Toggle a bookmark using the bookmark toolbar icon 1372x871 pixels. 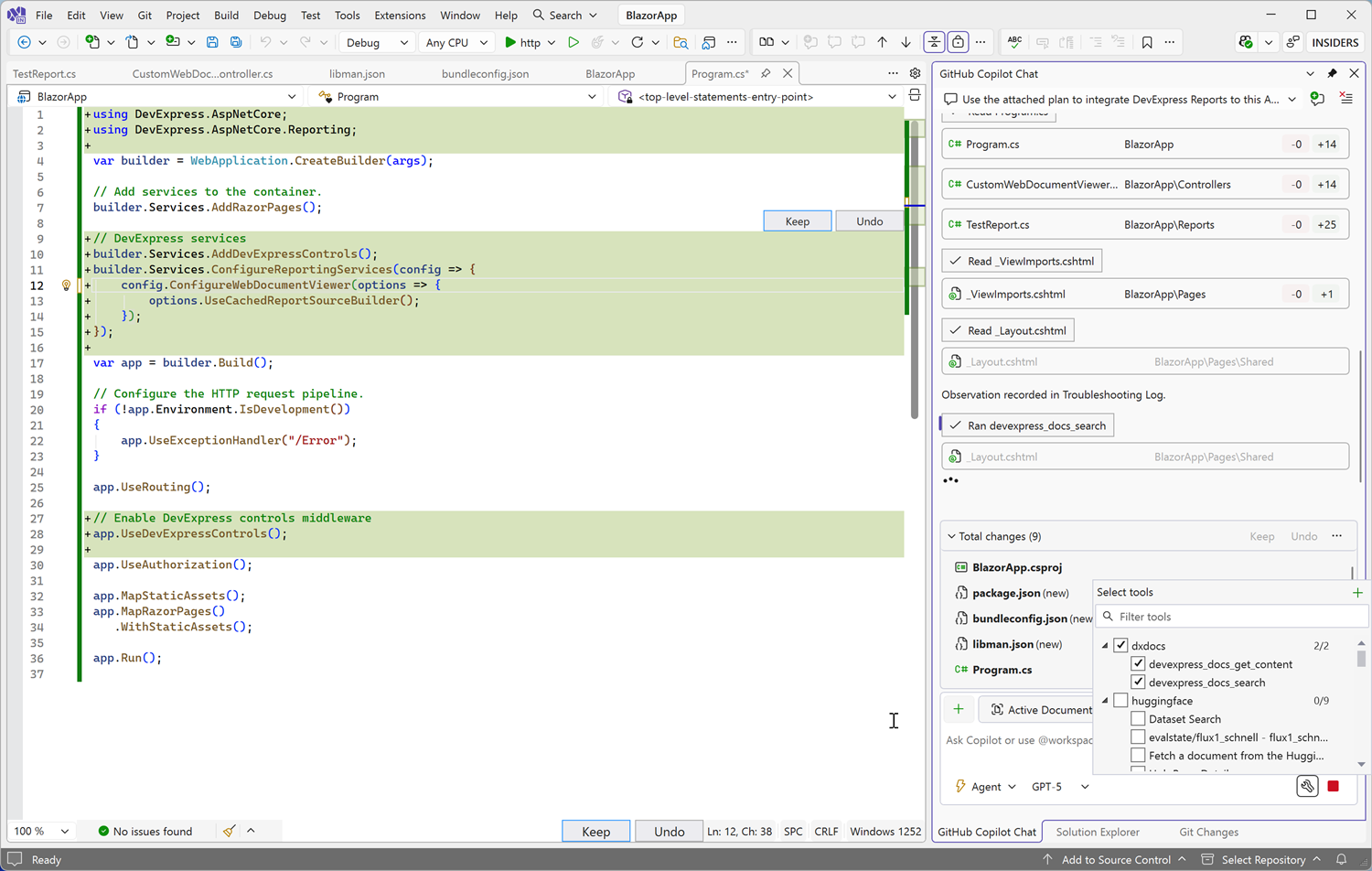pos(1147,42)
